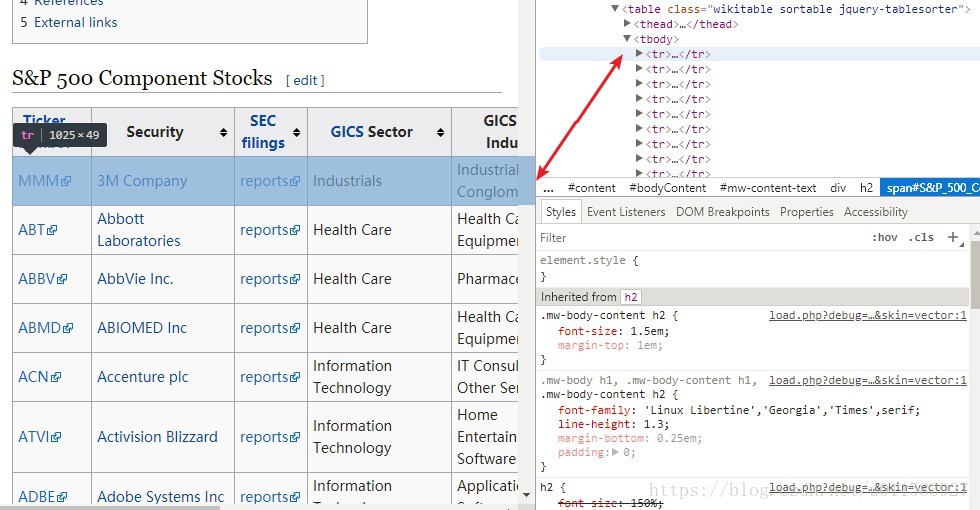
Task: Click Health Care cell in AbbVie row
Action: point(379,279)
